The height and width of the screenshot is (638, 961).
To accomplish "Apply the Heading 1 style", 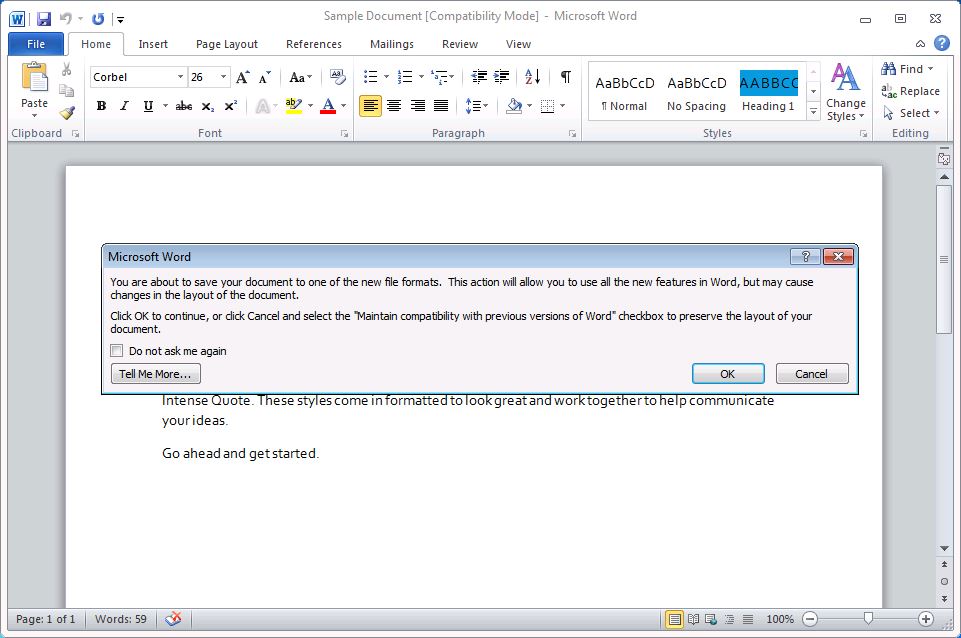I will point(769,91).
